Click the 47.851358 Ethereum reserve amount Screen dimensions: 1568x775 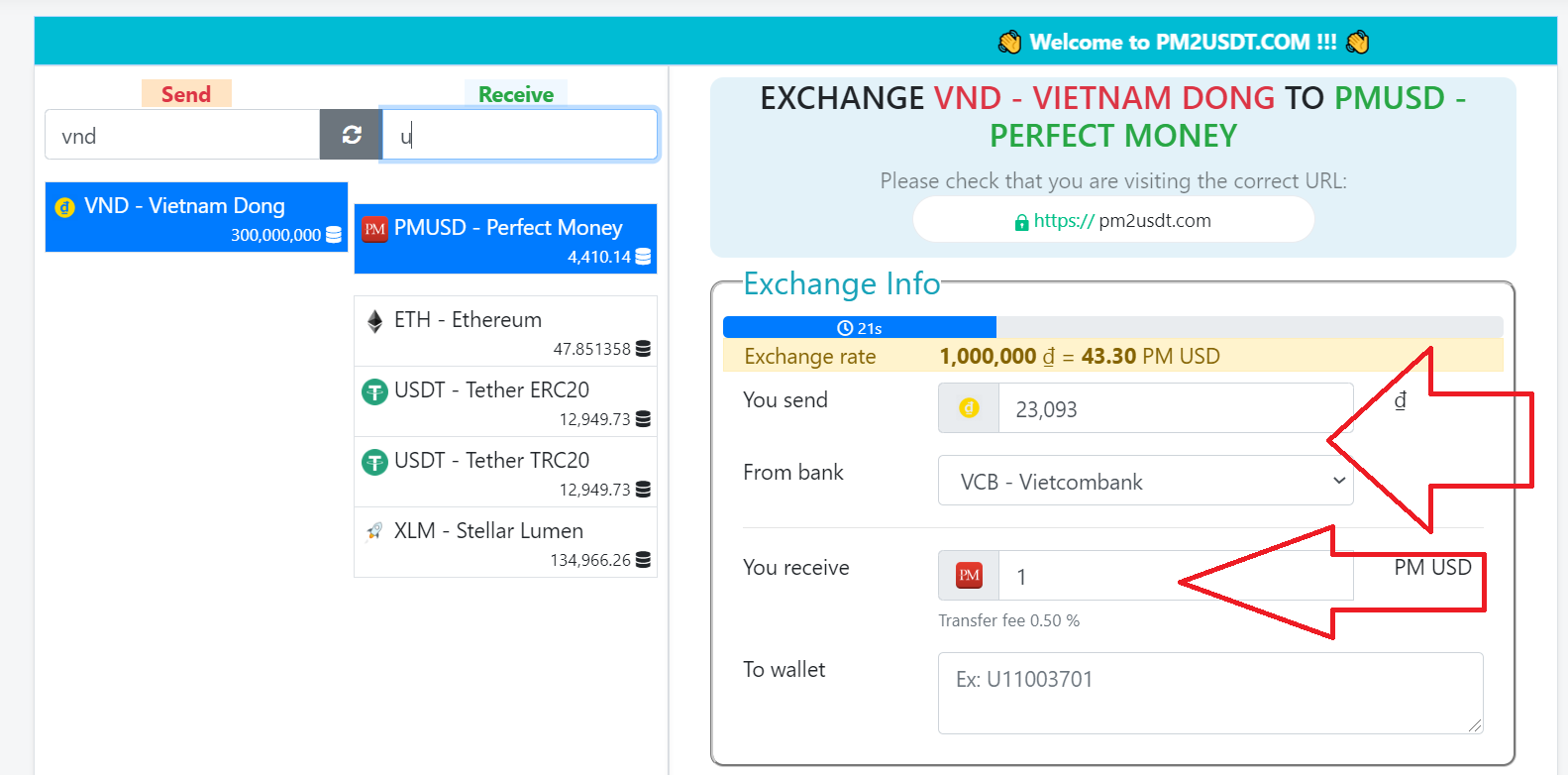pyautogui.click(x=591, y=349)
